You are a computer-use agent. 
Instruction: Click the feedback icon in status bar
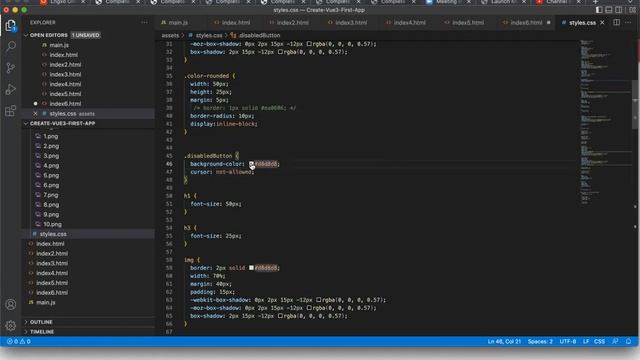[615, 341]
